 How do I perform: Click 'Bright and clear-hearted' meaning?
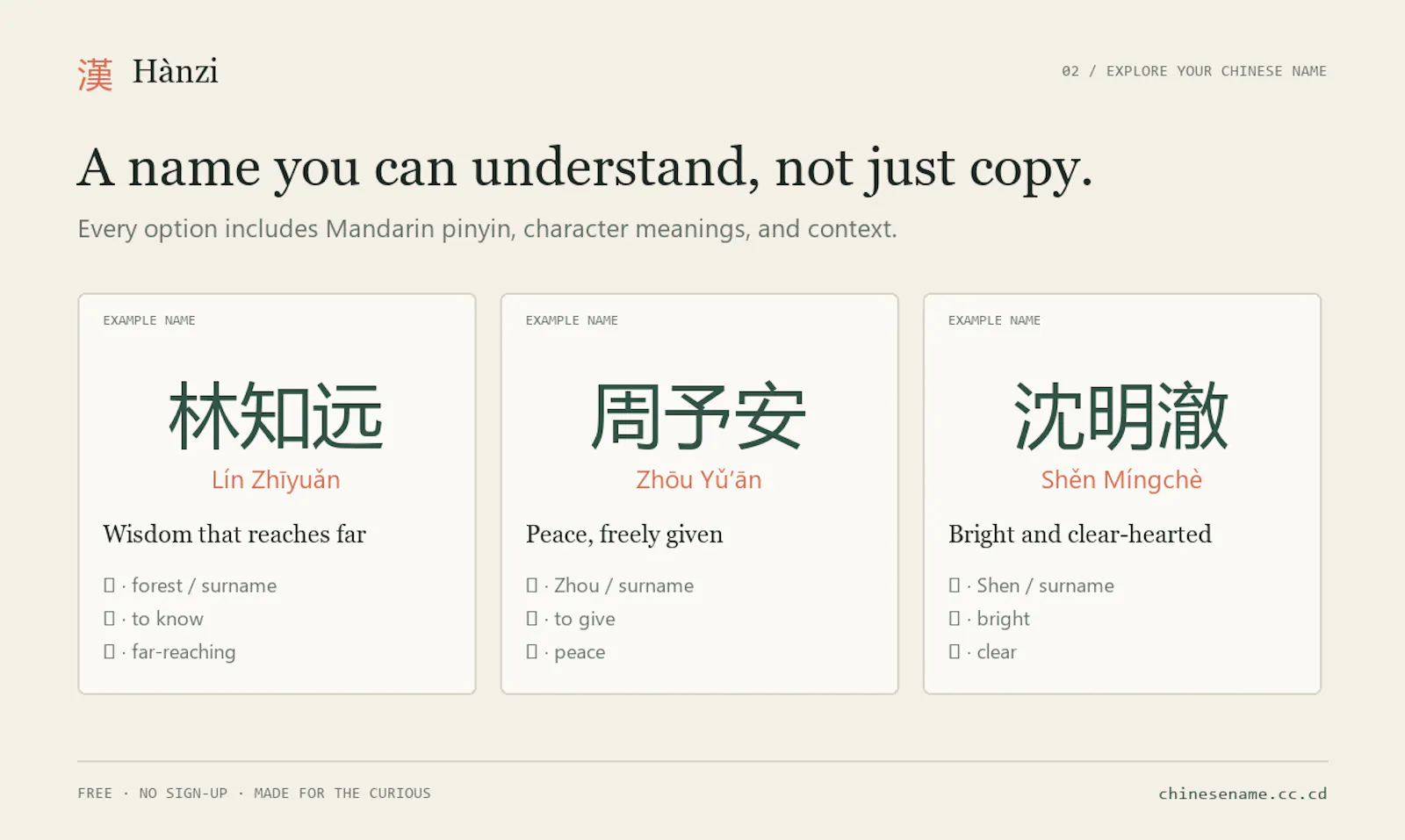coord(1080,535)
